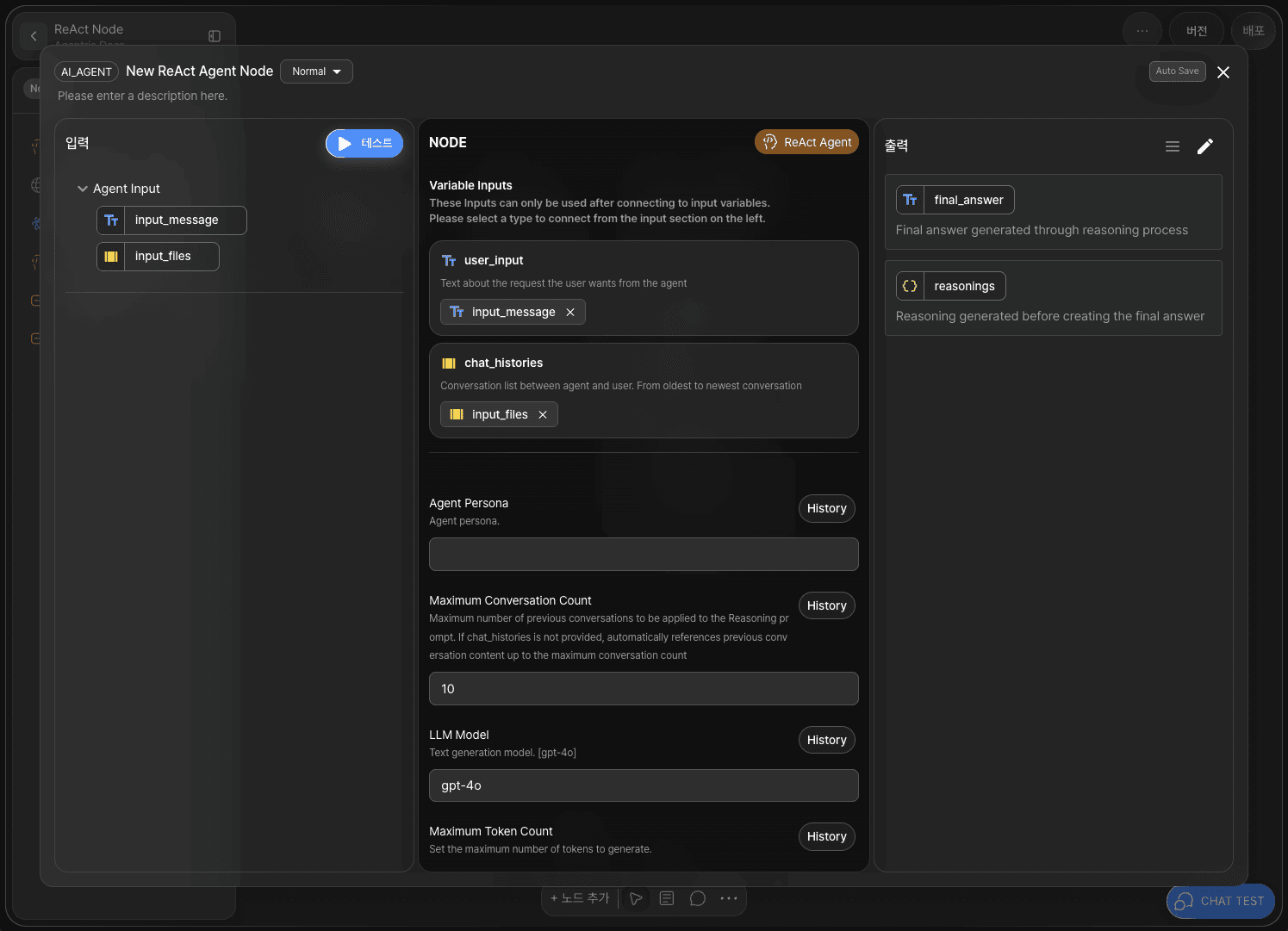Click the Agent Persona text field
This screenshot has width=1288, height=931.
coord(644,555)
